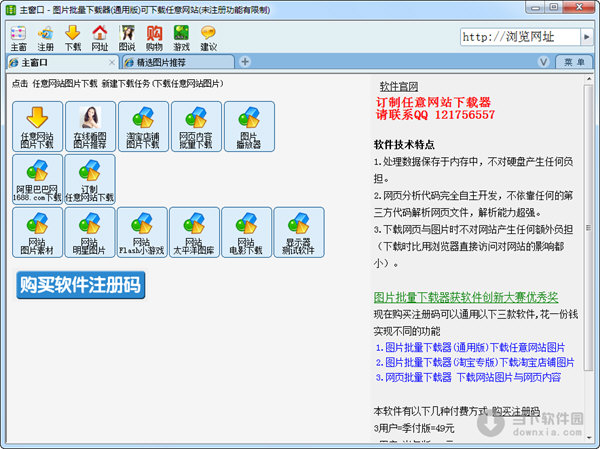
Task: Open the 建议 suggestion toolbar icon
Action: point(209,38)
